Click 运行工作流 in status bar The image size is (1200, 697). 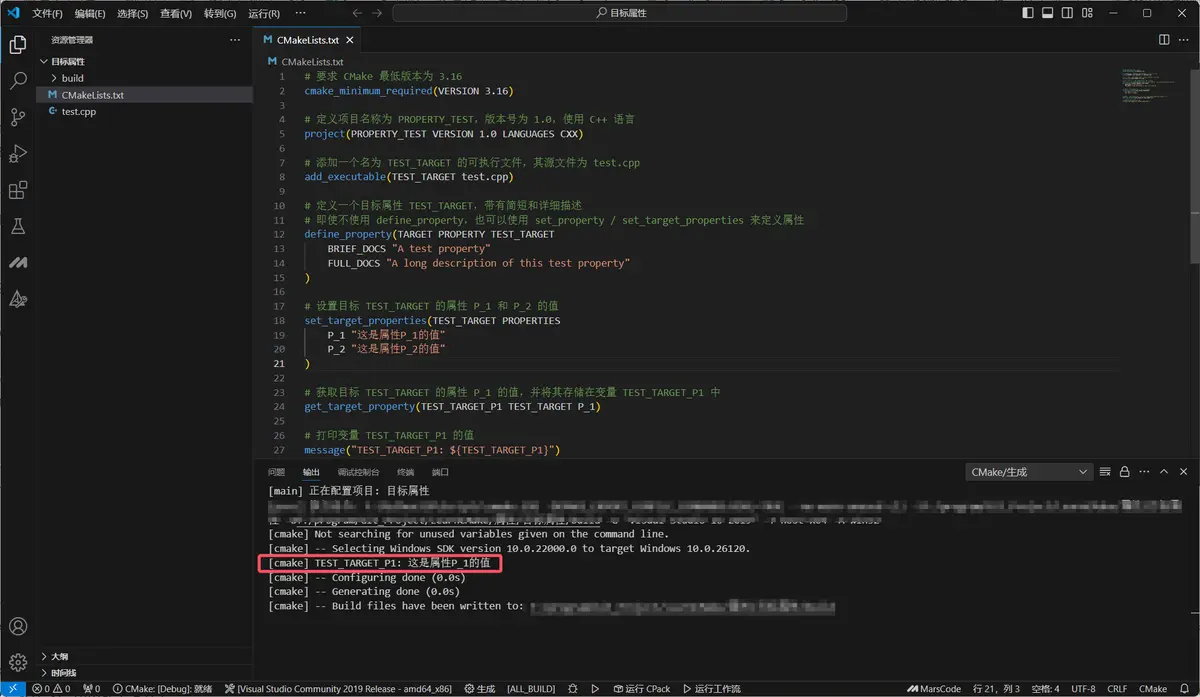tap(711, 689)
